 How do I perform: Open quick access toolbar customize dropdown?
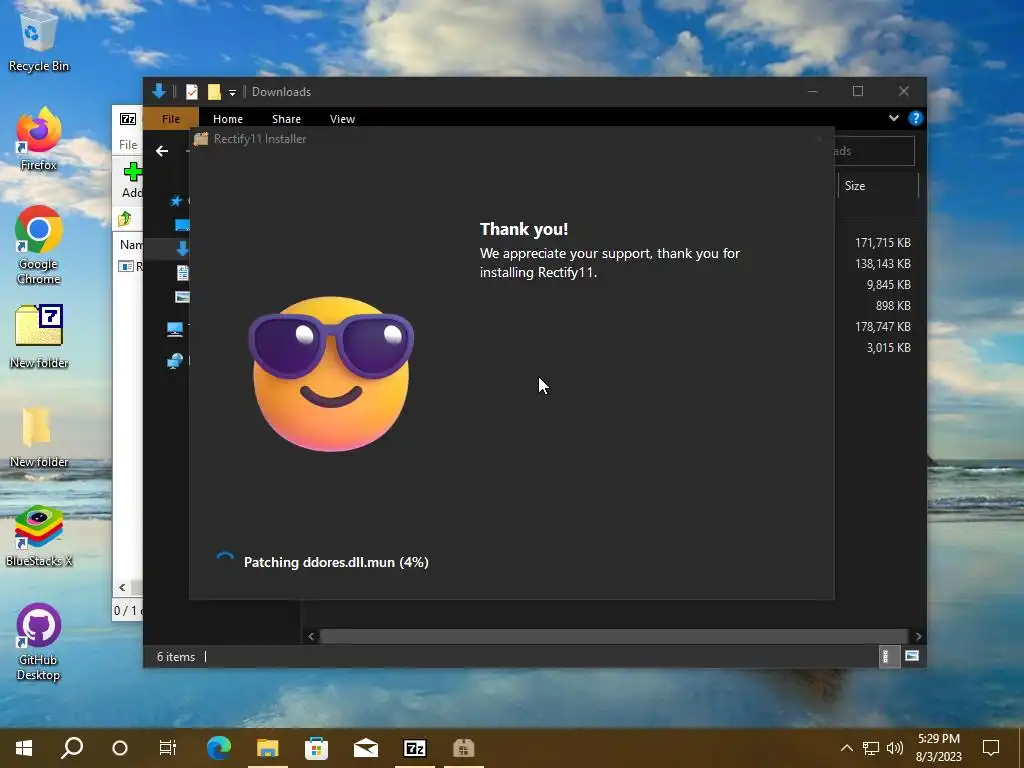[x=232, y=93]
